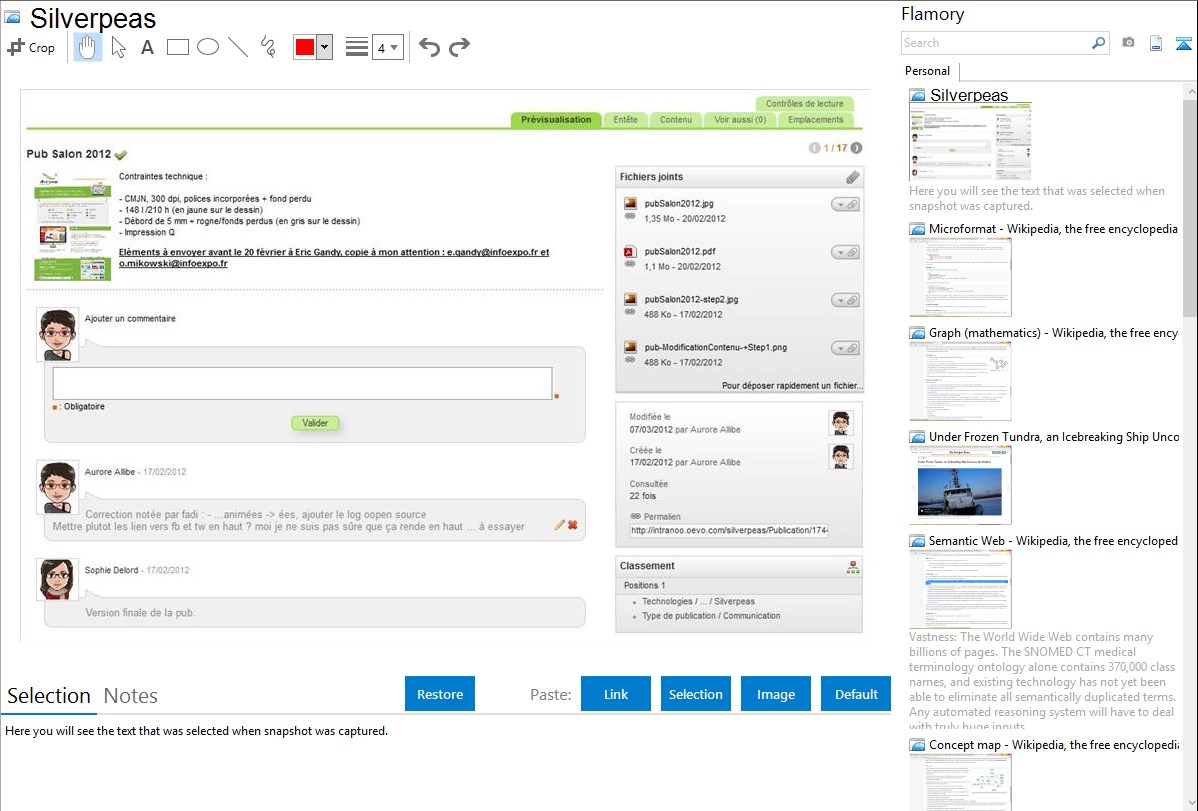Click the red color swatch
Screen dimensions: 1198x811
tap(305, 47)
